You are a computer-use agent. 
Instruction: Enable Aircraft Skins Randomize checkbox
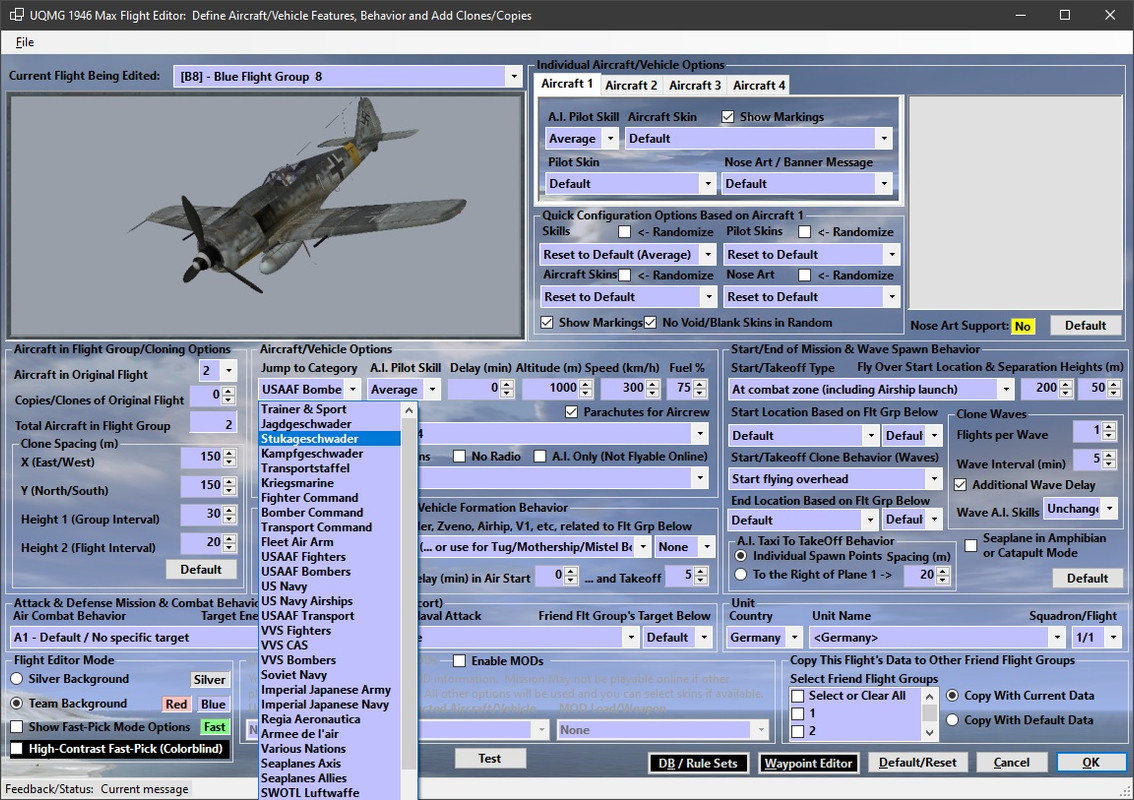click(x=624, y=275)
